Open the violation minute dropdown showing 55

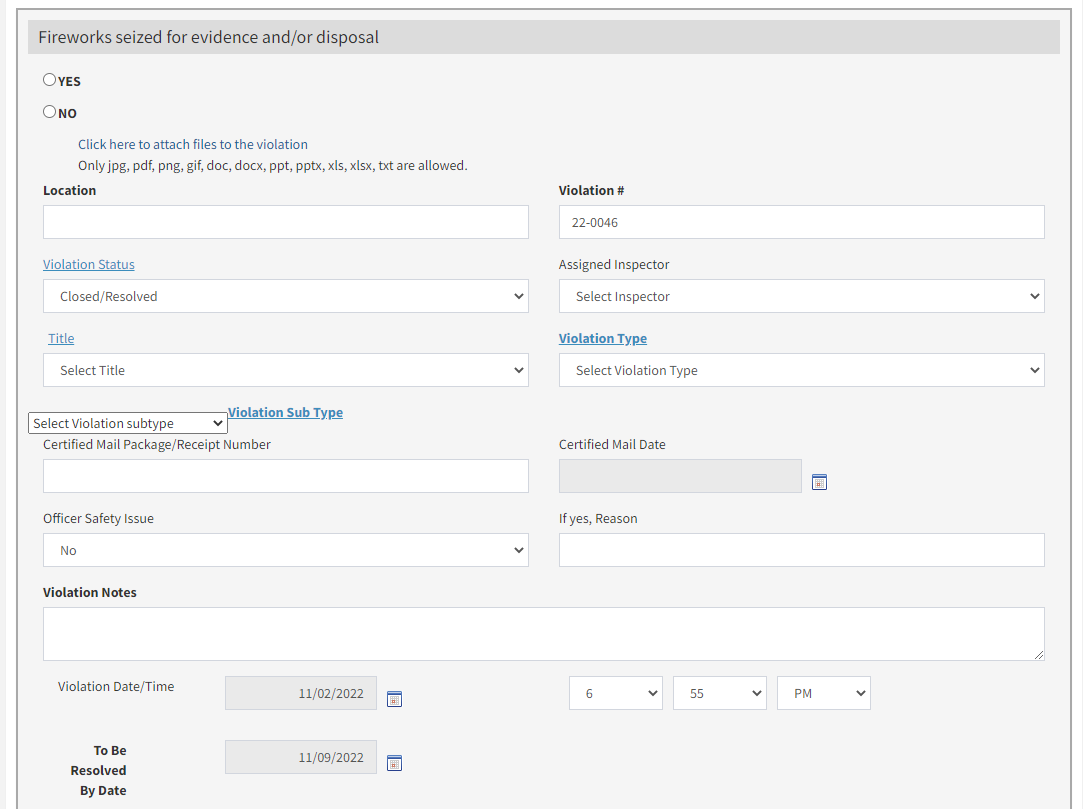pyautogui.click(x=720, y=694)
